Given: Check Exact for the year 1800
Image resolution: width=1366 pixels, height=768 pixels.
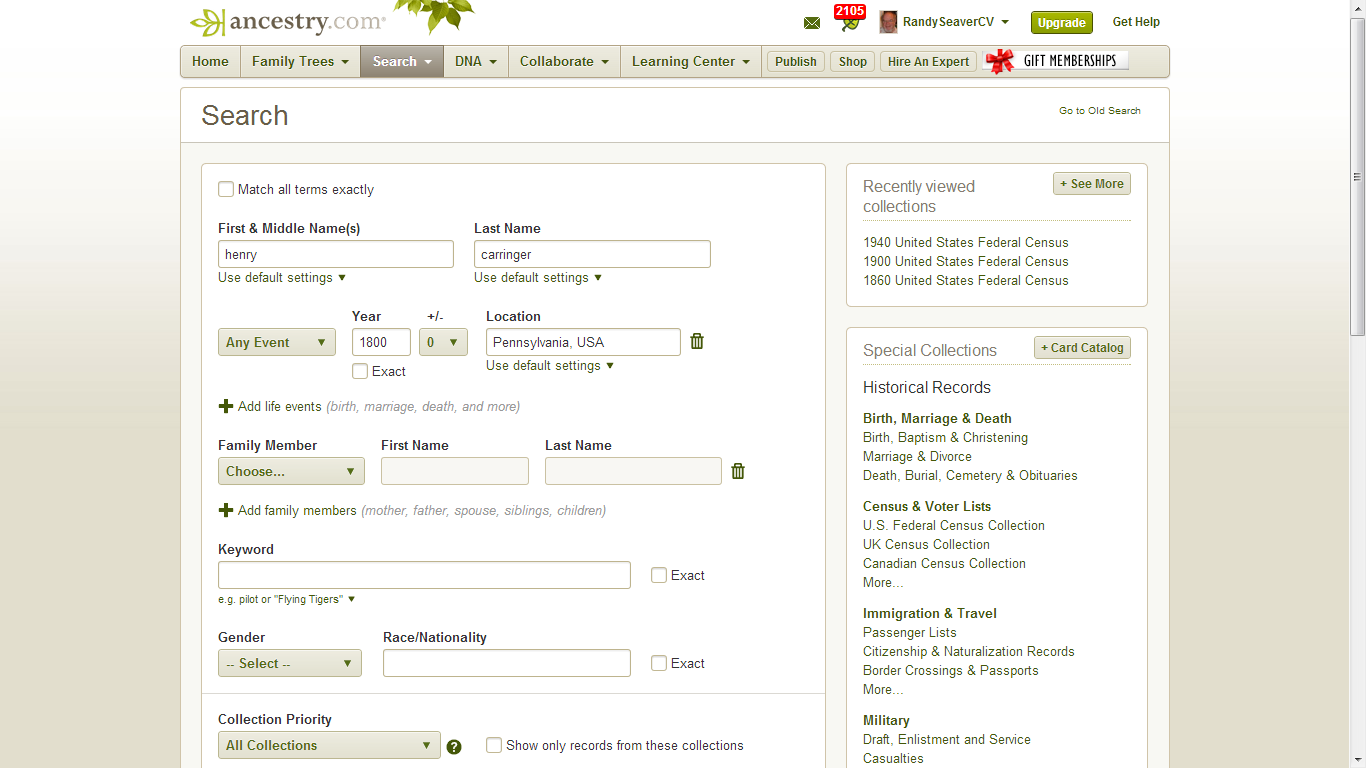Looking at the screenshot, I should tap(360, 371).
